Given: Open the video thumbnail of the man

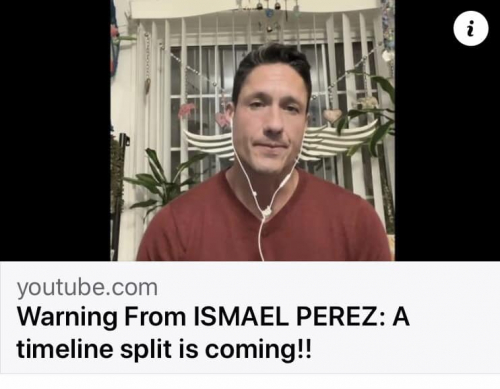Looking at the screenshot, I should pyautogui.click(x=252, y=130).
